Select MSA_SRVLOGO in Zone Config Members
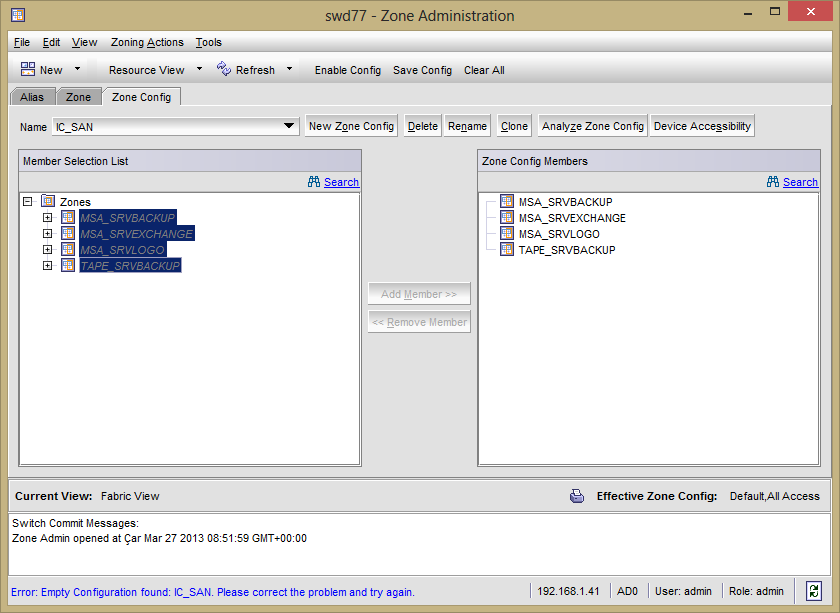Viewport: 840px width, 613px height. tap(559, 234)
